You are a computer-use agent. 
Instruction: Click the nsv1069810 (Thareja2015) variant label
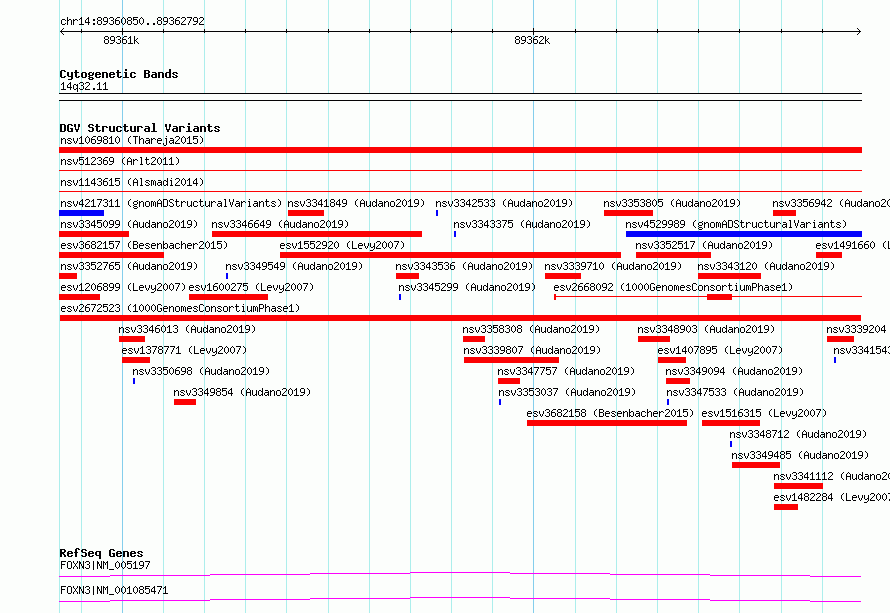click(132, 140)
